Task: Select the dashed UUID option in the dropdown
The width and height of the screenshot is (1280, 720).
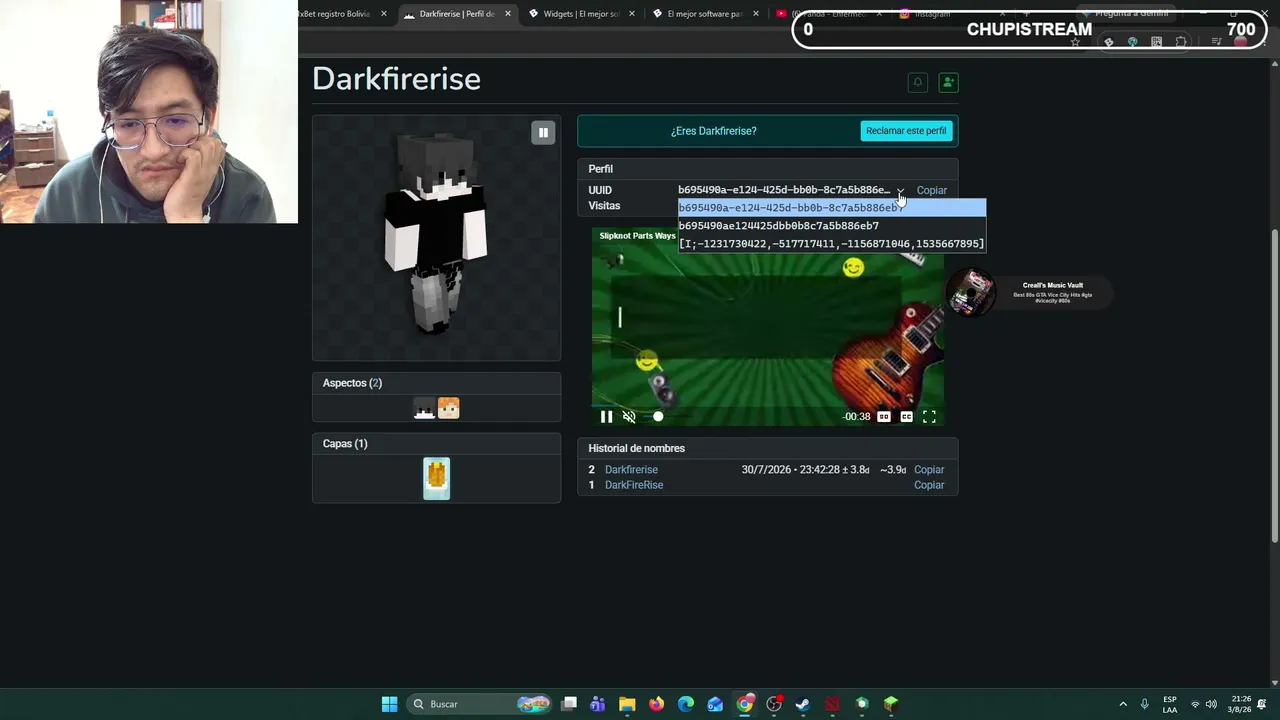Action: [832, 208]
